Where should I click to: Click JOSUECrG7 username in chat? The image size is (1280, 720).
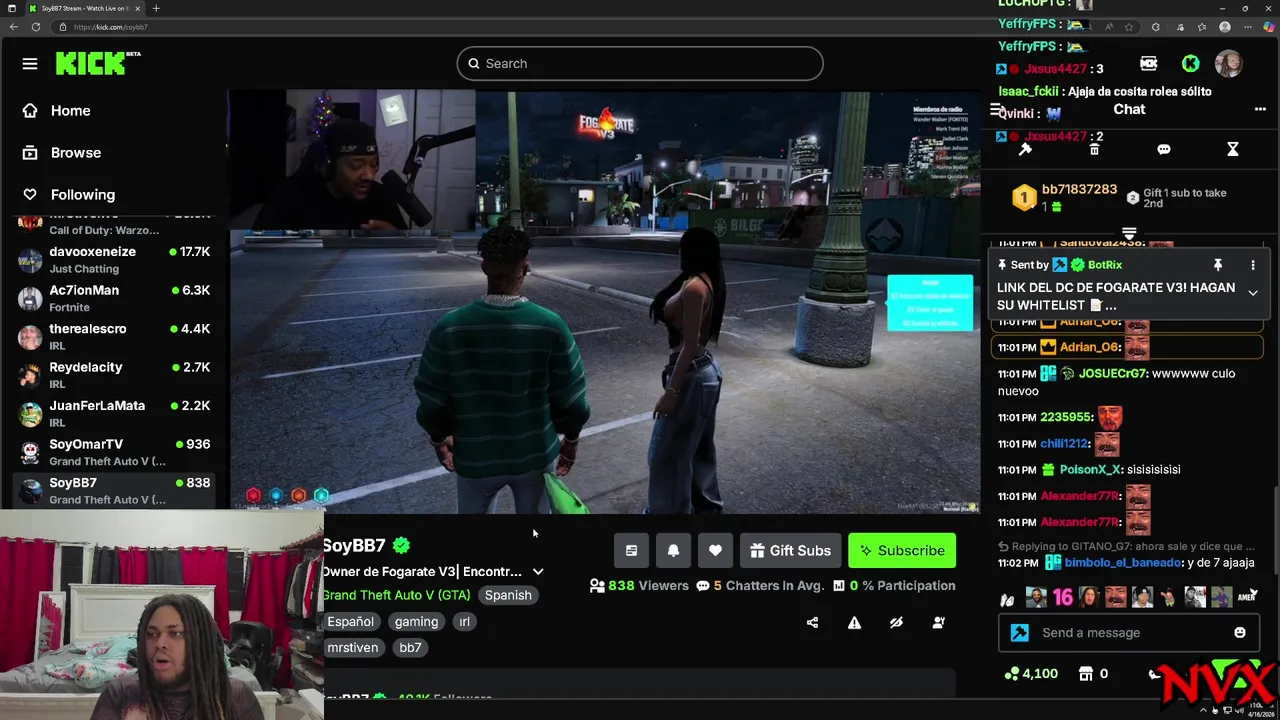tap(1113, 373)
